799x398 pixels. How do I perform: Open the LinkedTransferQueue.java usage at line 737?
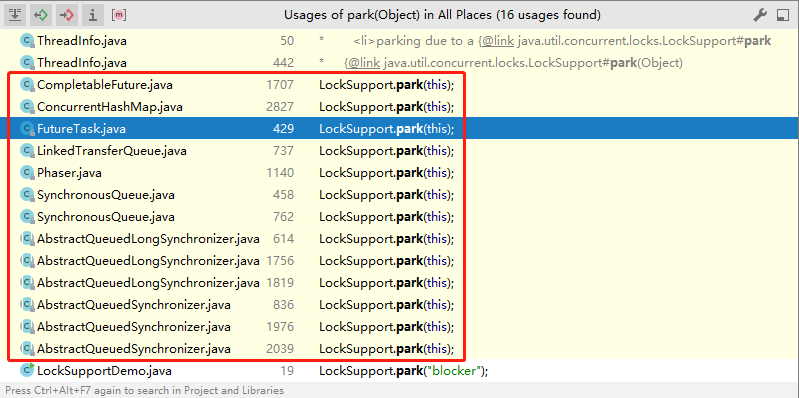(x=400, y=151)
